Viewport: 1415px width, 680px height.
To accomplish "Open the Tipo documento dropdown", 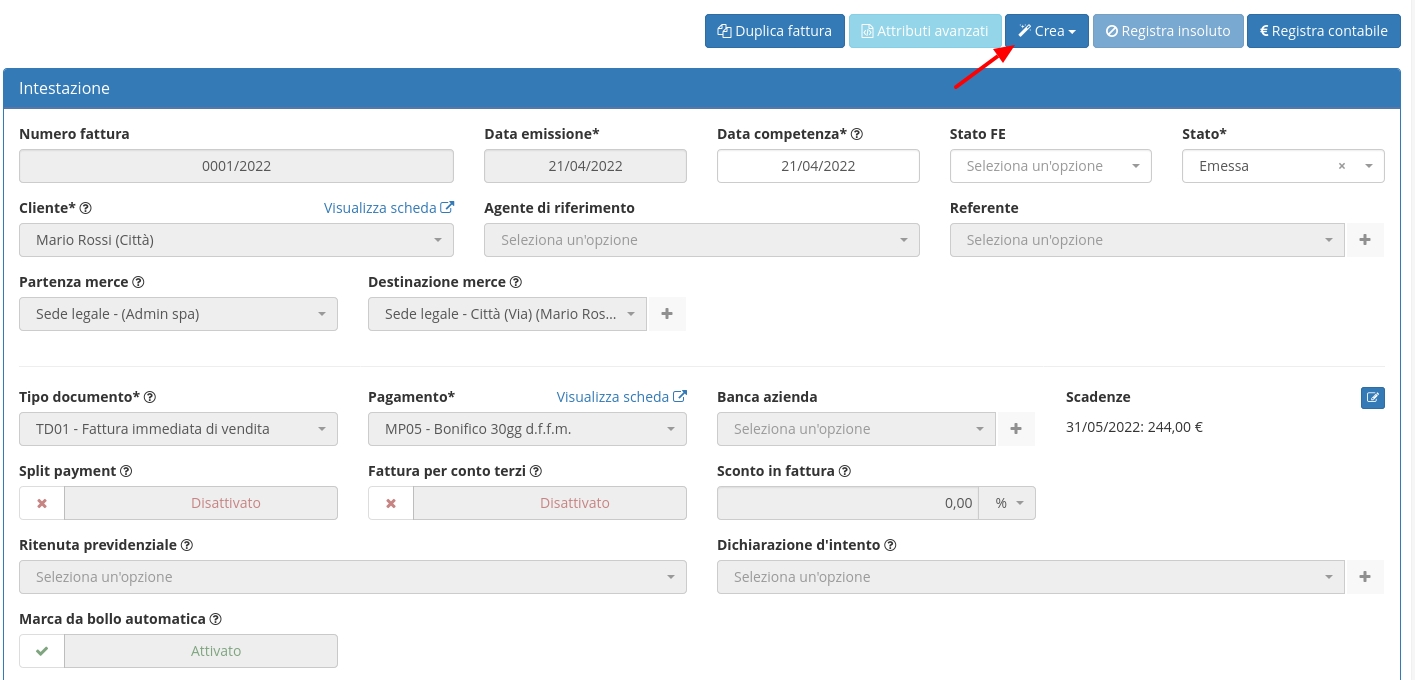I will [x=178, y=429].
